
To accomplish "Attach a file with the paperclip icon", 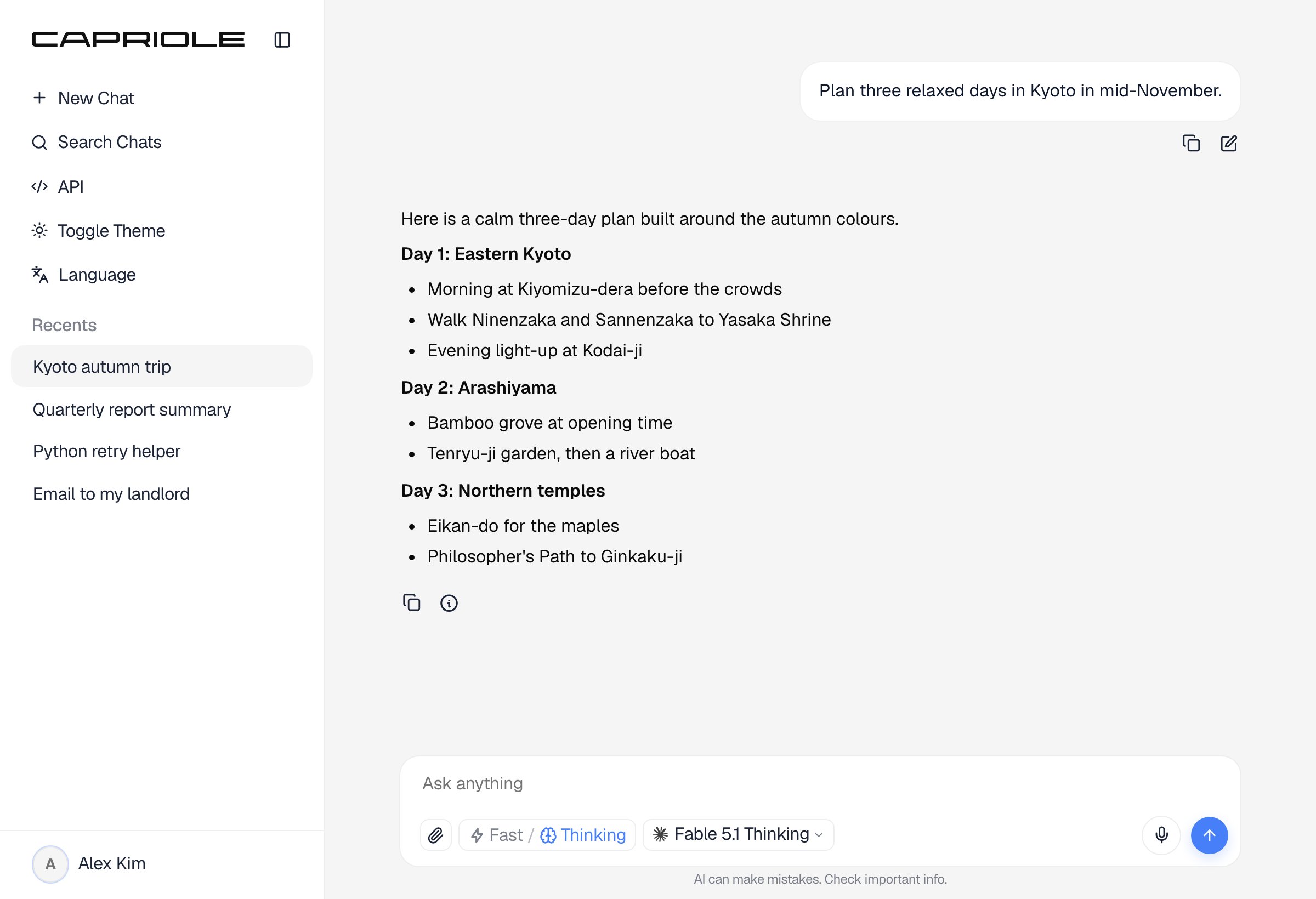I will coord(435,834).
